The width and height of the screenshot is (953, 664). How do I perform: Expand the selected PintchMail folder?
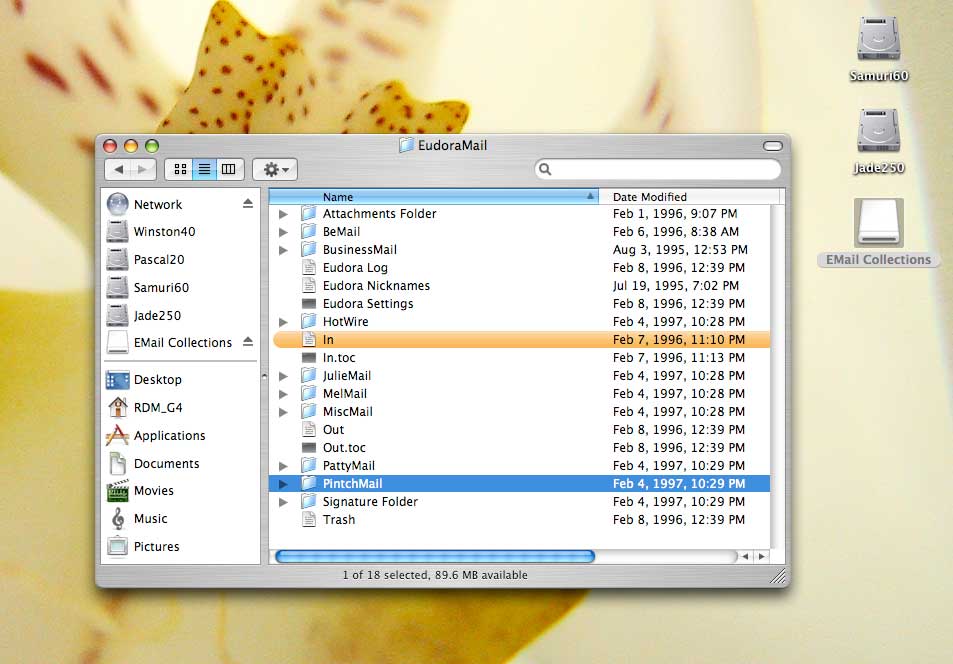[x=283, y=484]
